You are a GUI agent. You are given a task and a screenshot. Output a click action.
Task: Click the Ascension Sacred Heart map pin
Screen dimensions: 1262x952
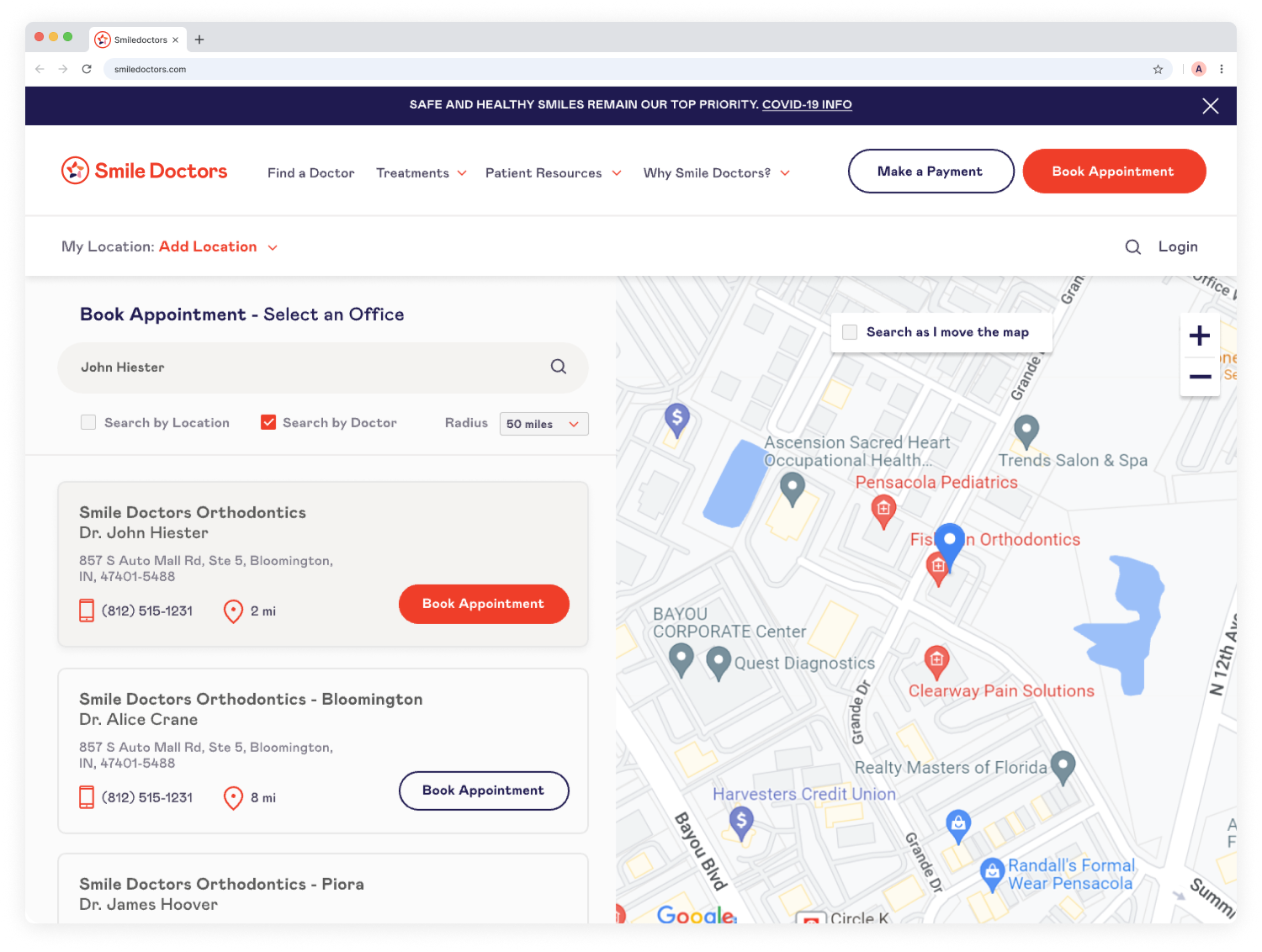tap(793, 489)
